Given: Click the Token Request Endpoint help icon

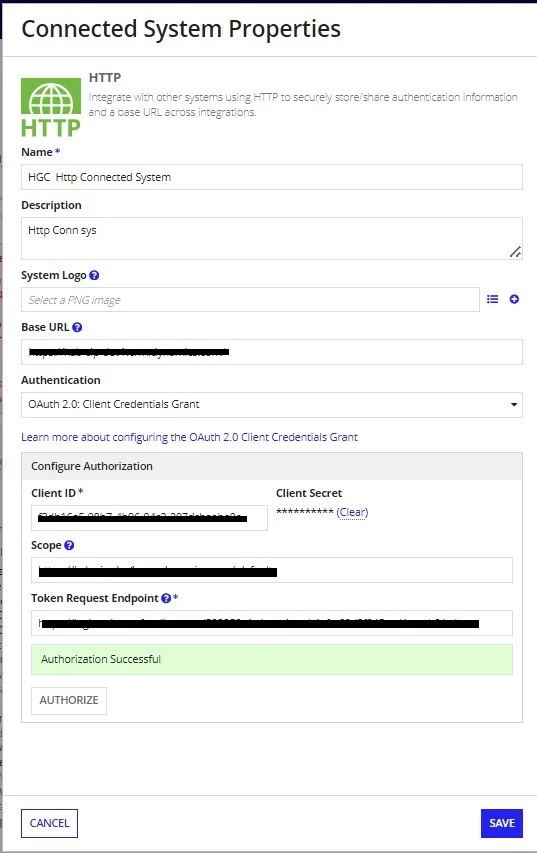Looking at the screenshot, I should (x=166, y=598).
